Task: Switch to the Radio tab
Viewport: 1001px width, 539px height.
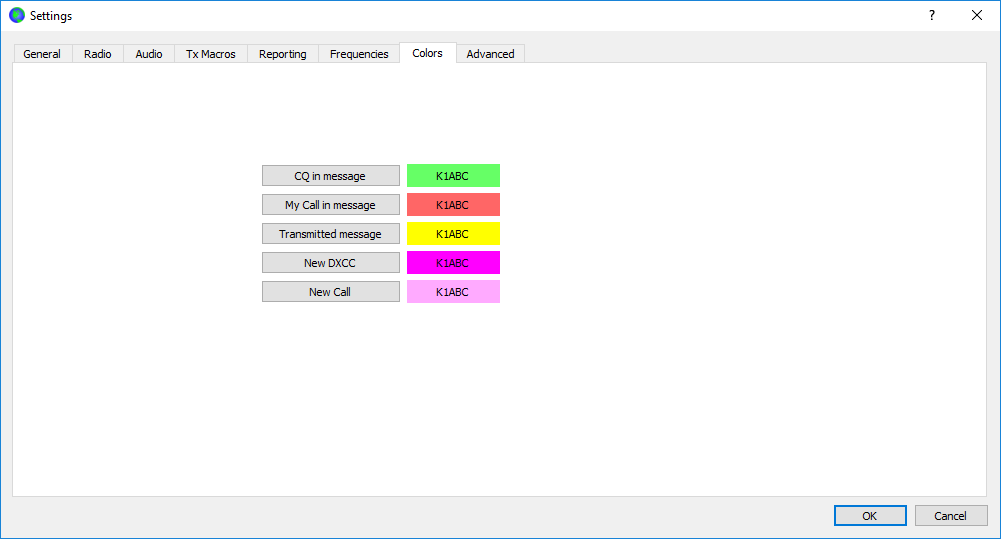Action: click(98, 54)
